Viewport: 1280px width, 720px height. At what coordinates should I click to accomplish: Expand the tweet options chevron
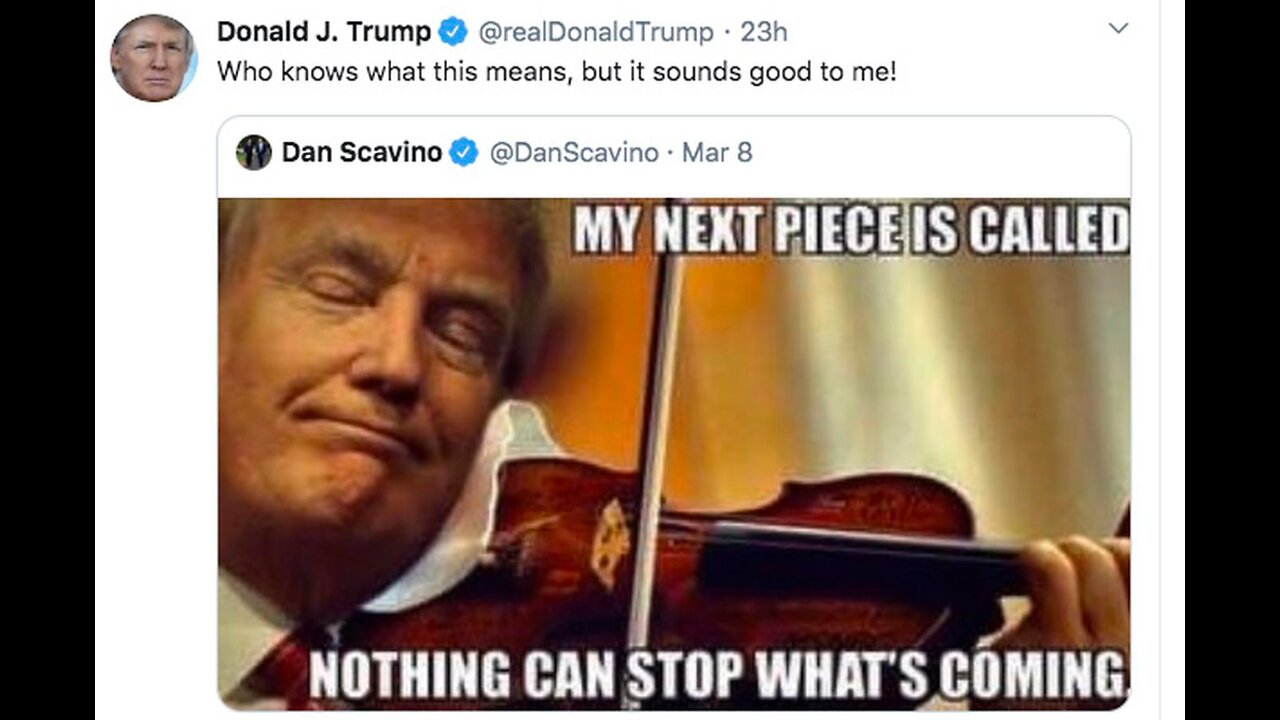click(1118, 29)
